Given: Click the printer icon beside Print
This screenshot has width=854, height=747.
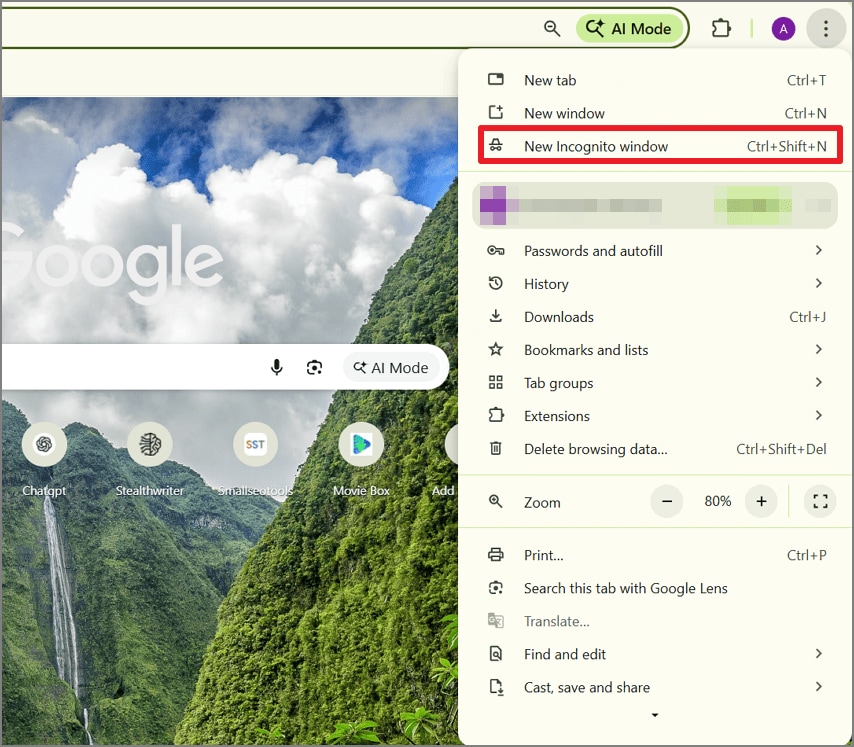Looking at the screenshot, I should pyautogui.click(x=496, y=554).
